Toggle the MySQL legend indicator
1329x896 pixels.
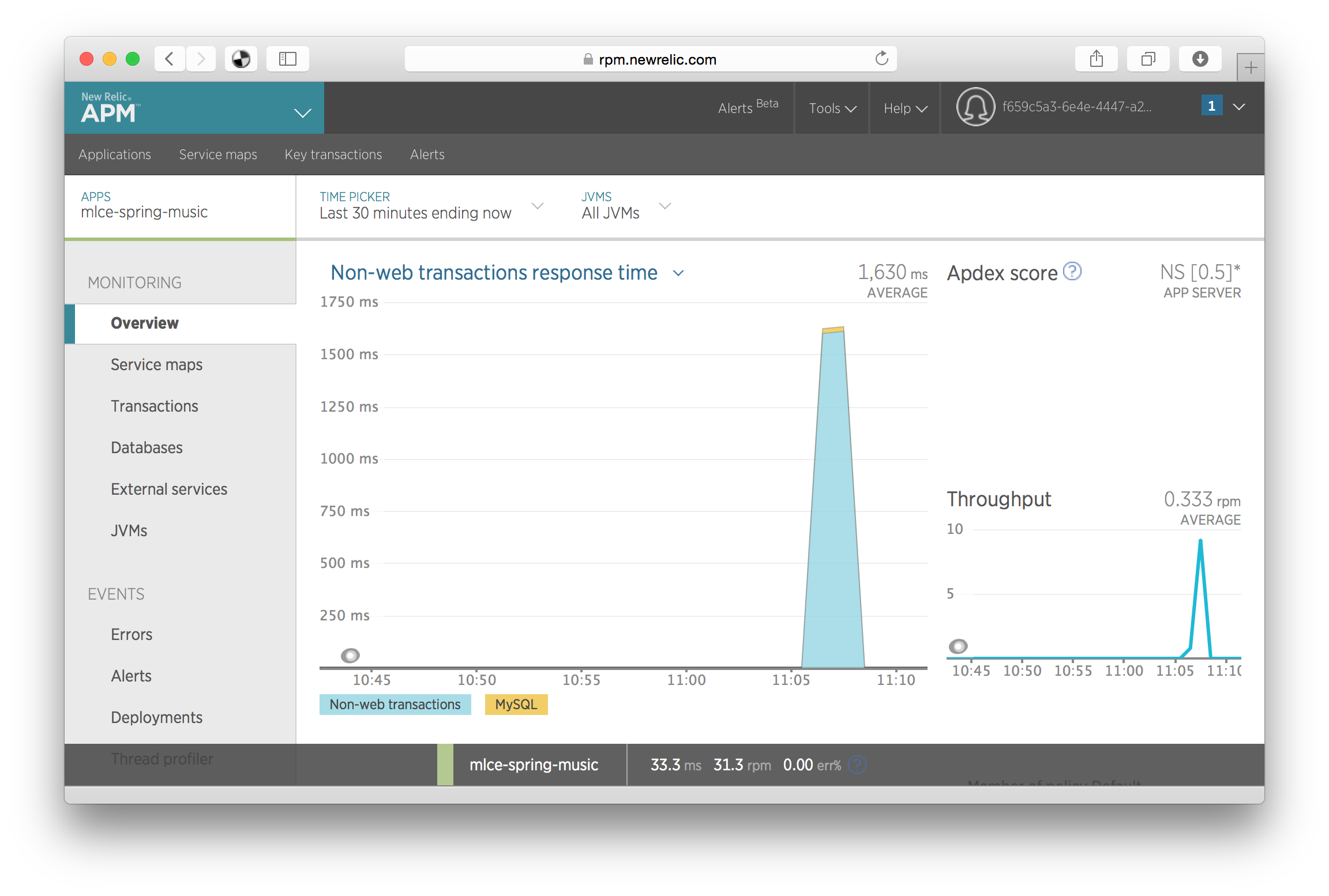pyautogui.click(x=516, y=704)
